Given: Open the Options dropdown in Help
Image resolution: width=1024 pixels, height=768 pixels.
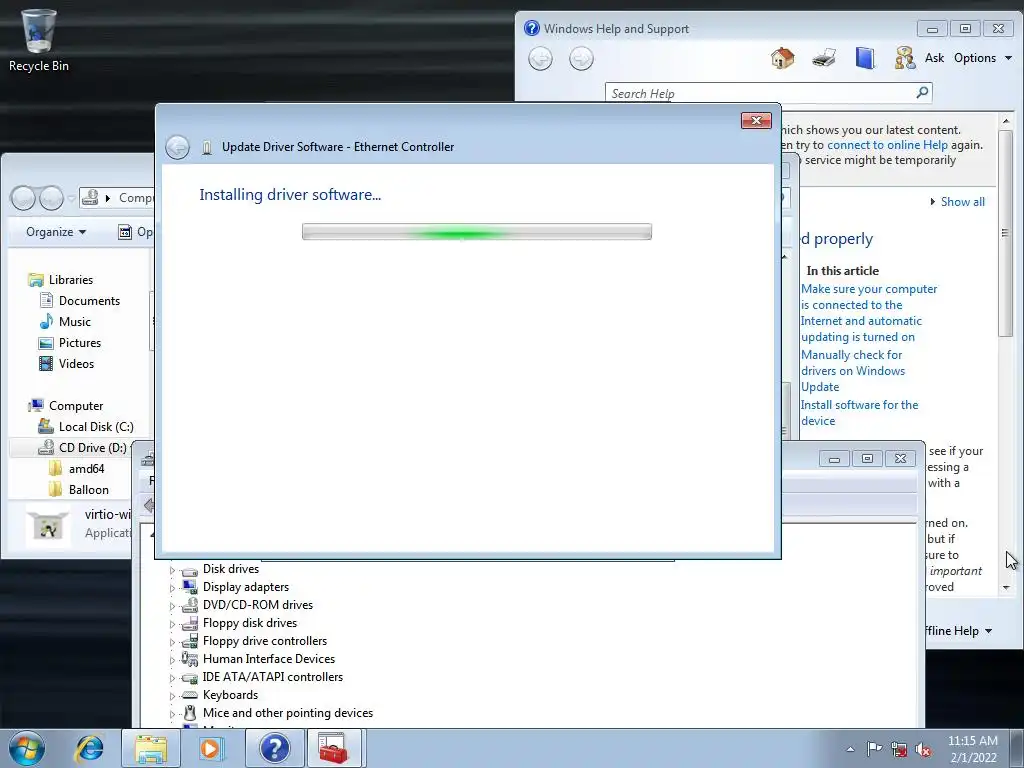Looking at the screenshot, I should pyautogui.click(x=982, y=58).
